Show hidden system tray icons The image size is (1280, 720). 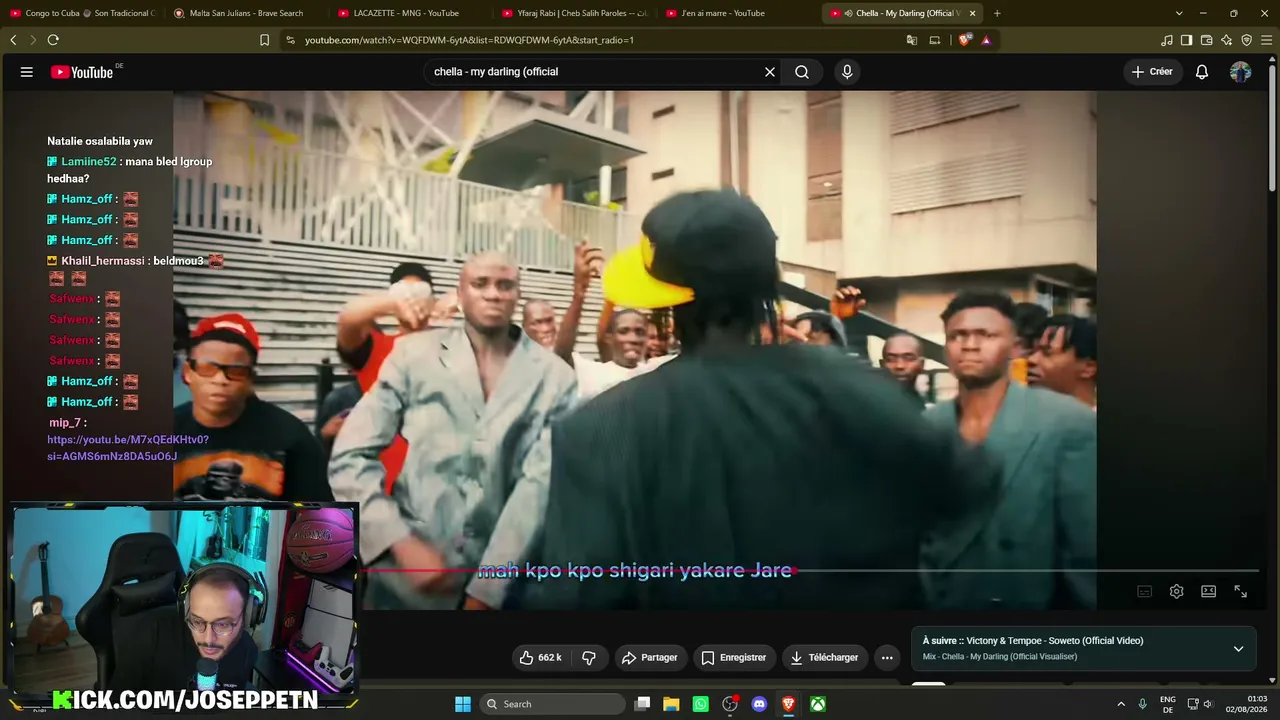click(x=1121, y=704)
